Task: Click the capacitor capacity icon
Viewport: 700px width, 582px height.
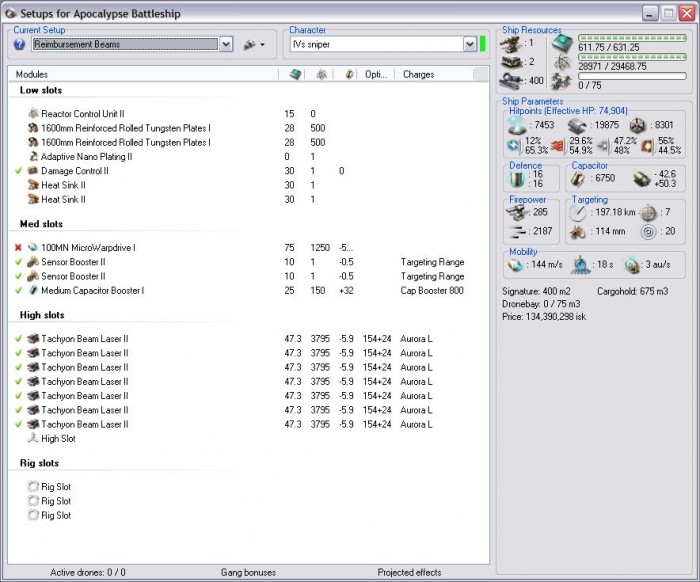Action: 579,179
